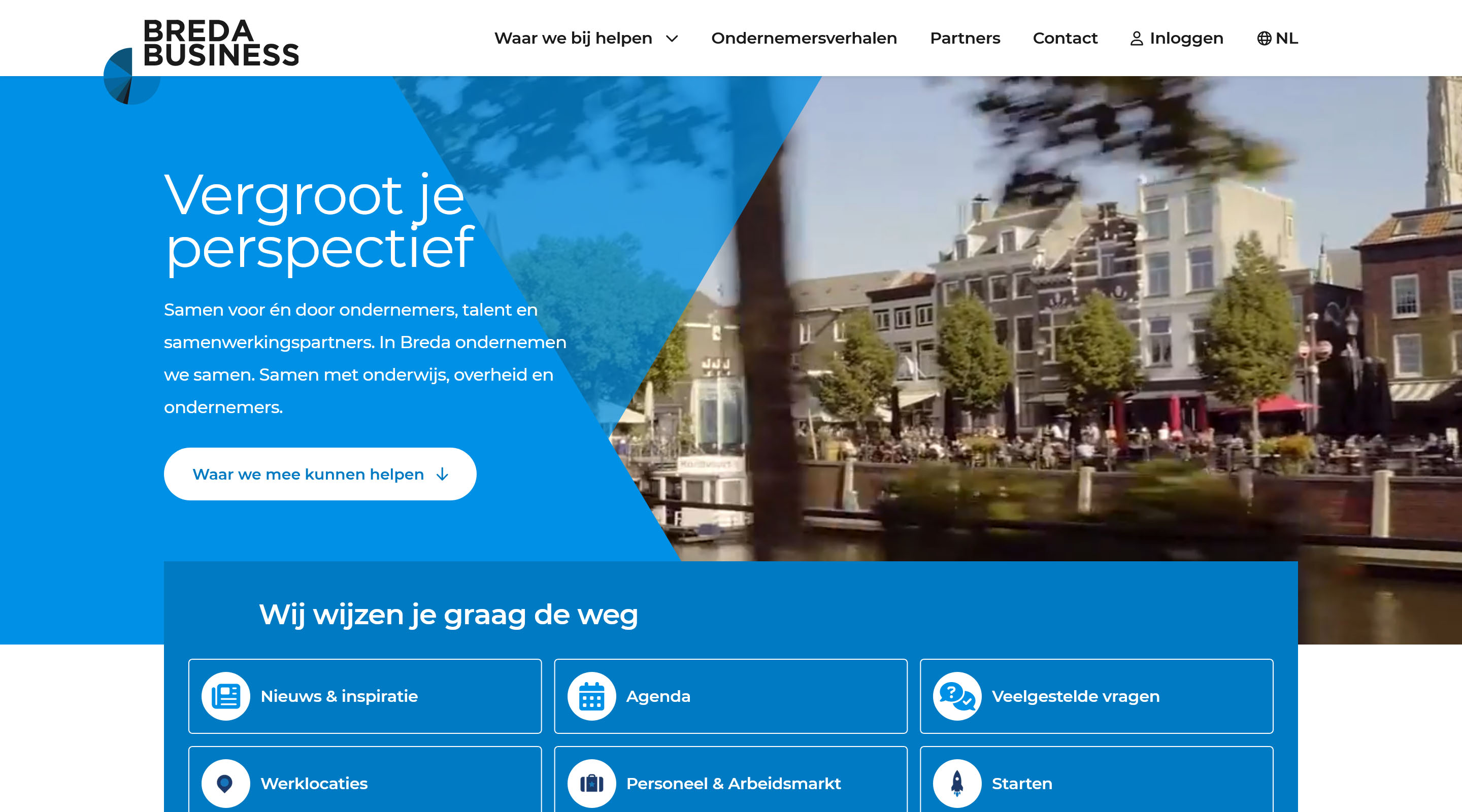Open the Partners menu item
The height and width of the screenshot is (812, 1462).
965,39
